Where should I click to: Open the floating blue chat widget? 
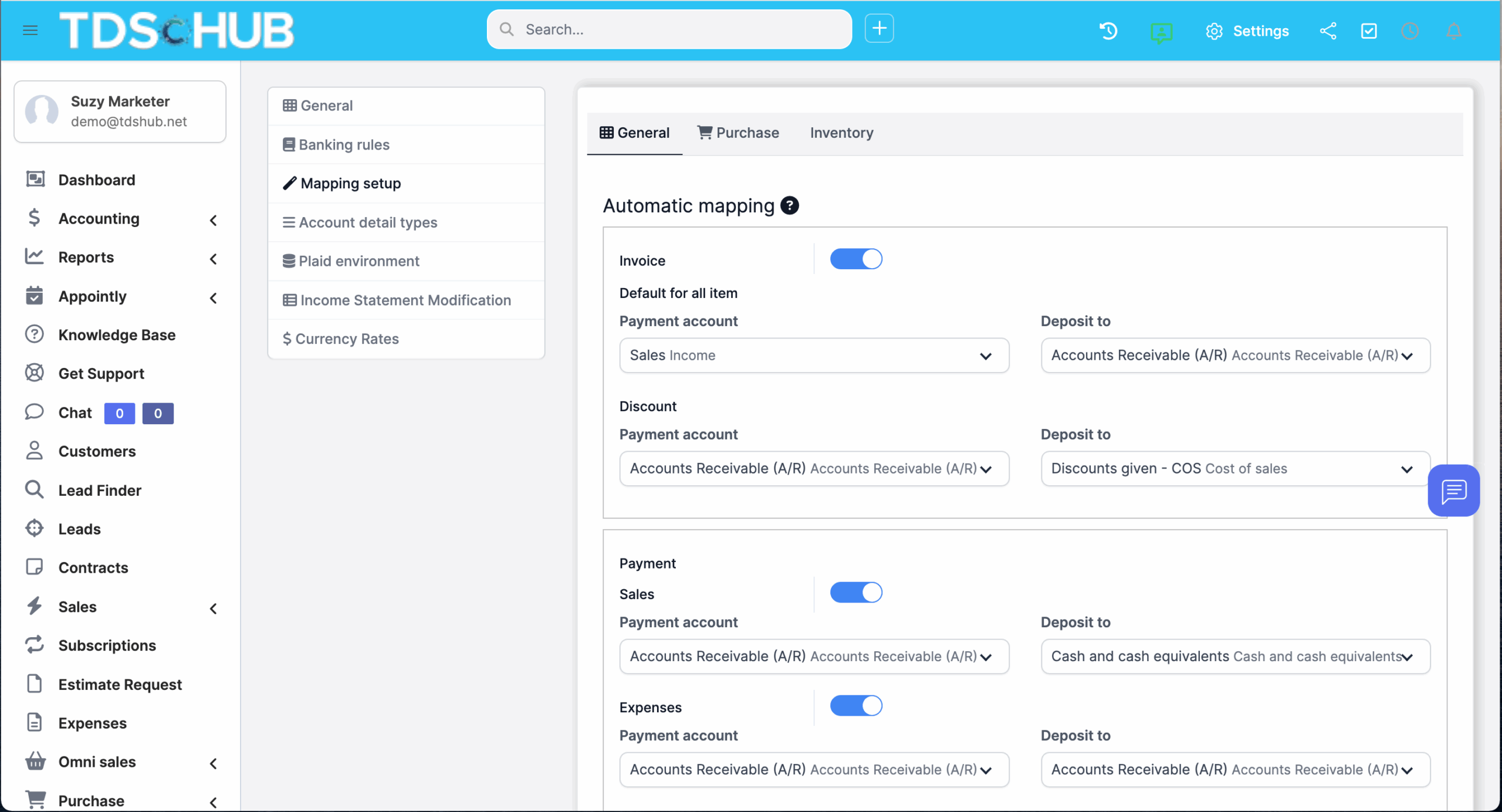[1453, 490]
